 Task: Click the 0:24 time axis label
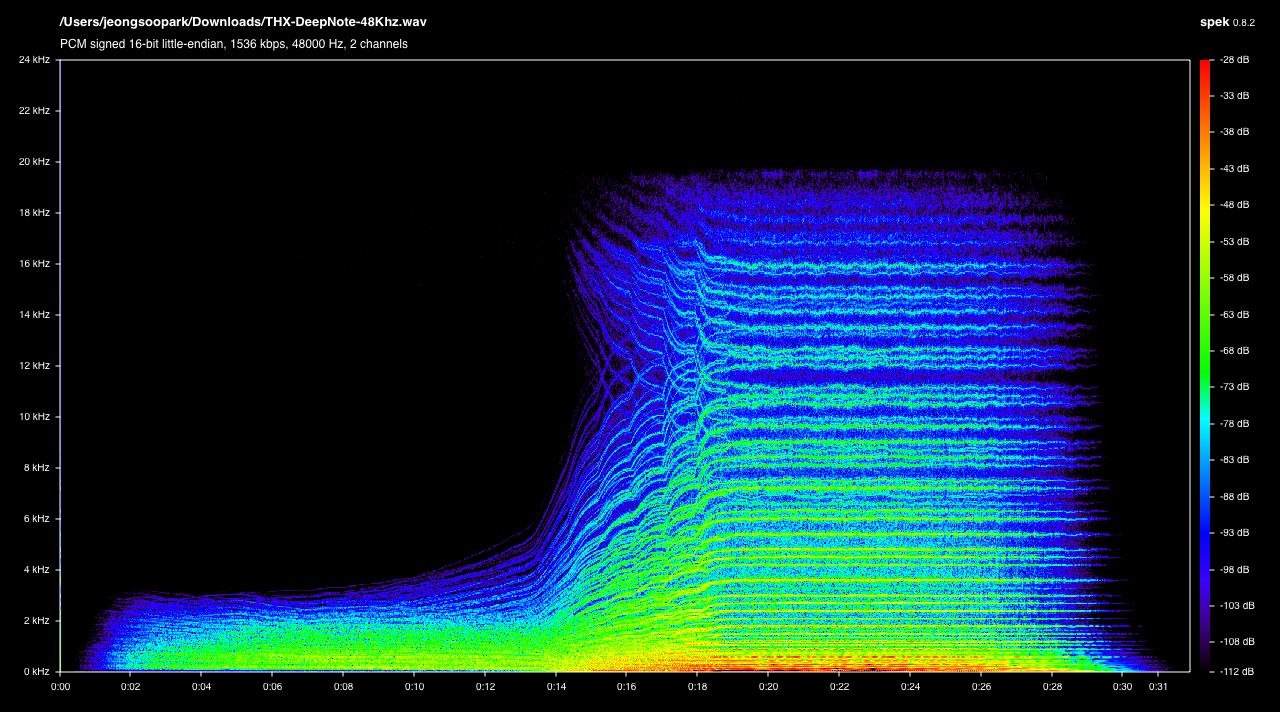910,687
